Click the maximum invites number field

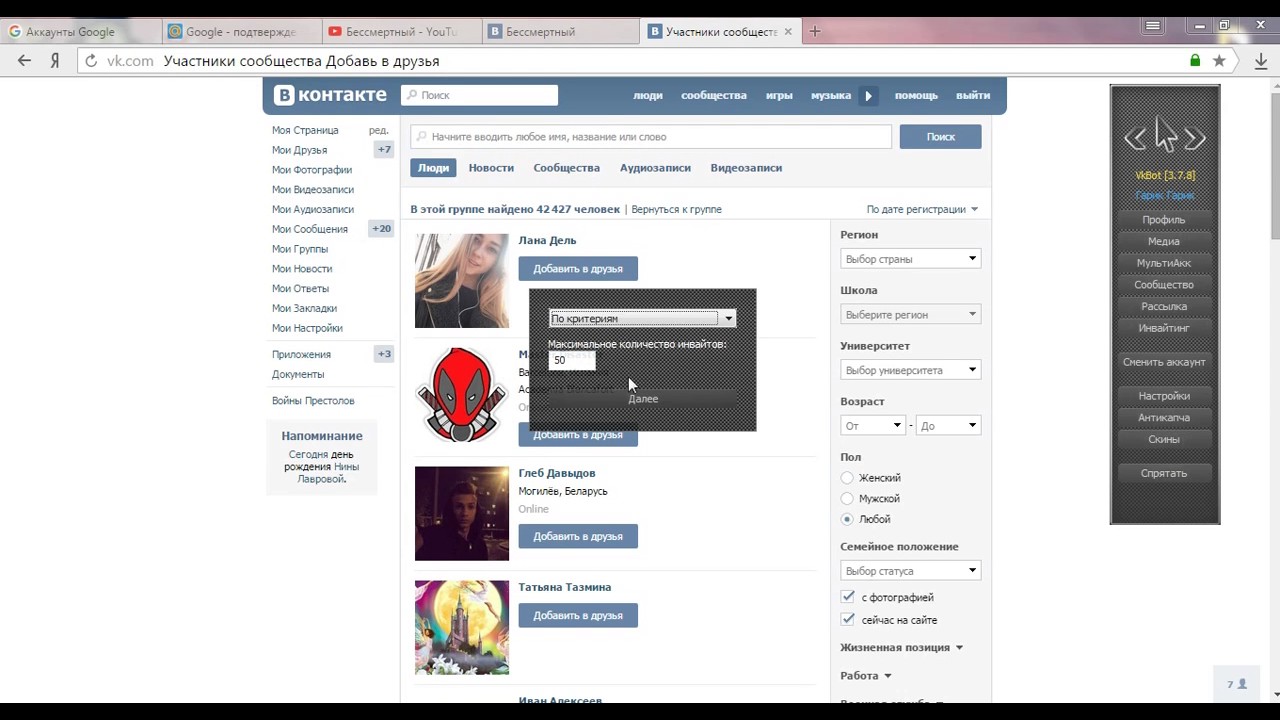pyautogui.click(x=572, y=360)
